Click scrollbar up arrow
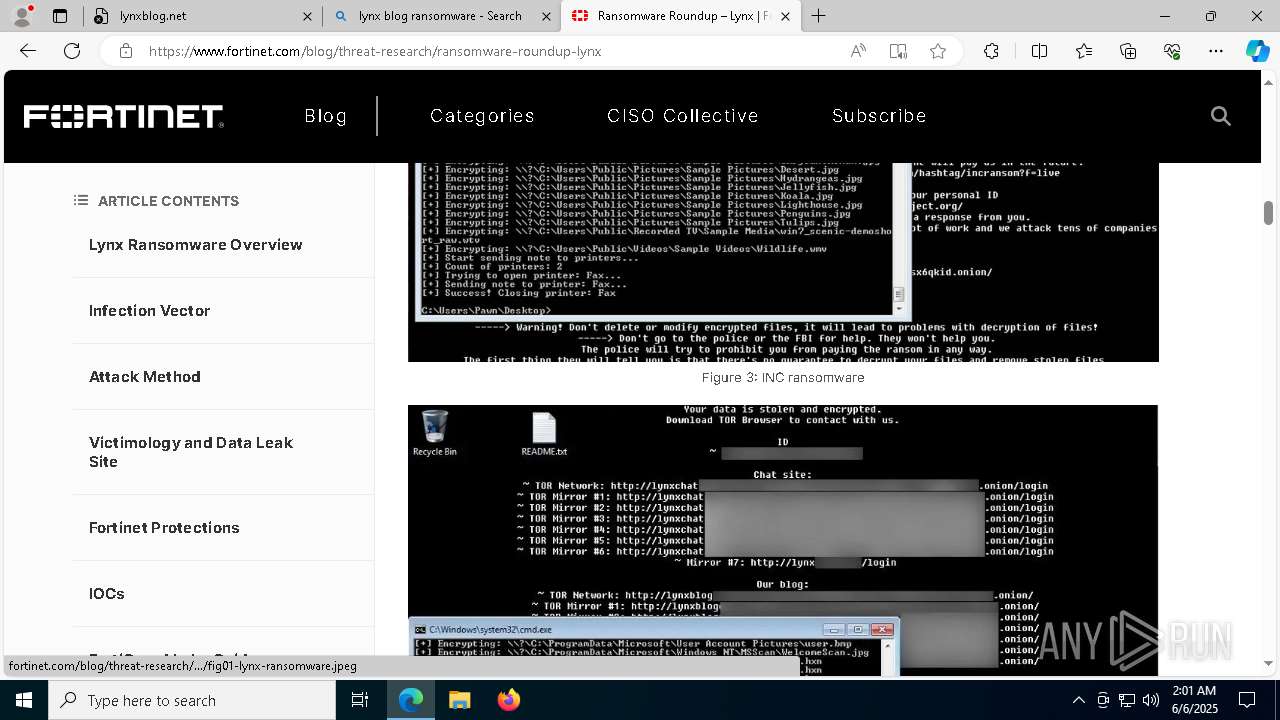The image size is (1280, 720). 1268,81
